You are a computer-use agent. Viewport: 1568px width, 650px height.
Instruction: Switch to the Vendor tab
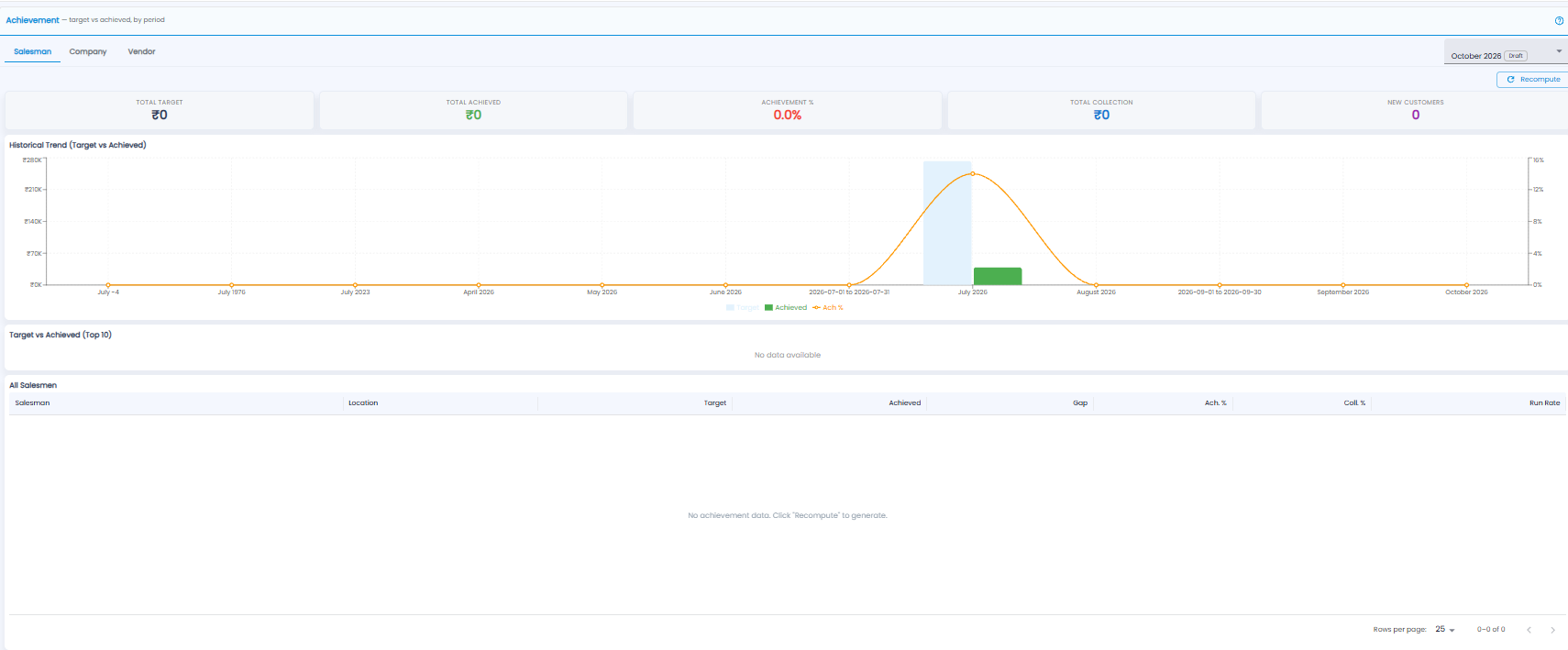coord(141,52)
